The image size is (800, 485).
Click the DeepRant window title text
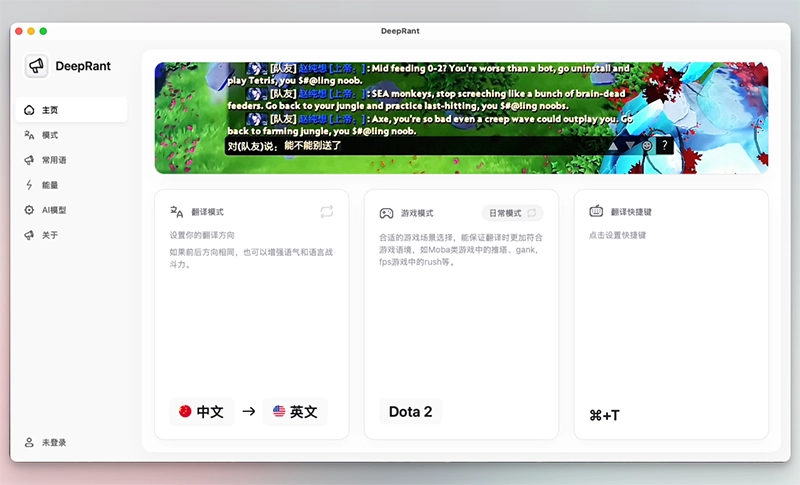tap(400, 31)
